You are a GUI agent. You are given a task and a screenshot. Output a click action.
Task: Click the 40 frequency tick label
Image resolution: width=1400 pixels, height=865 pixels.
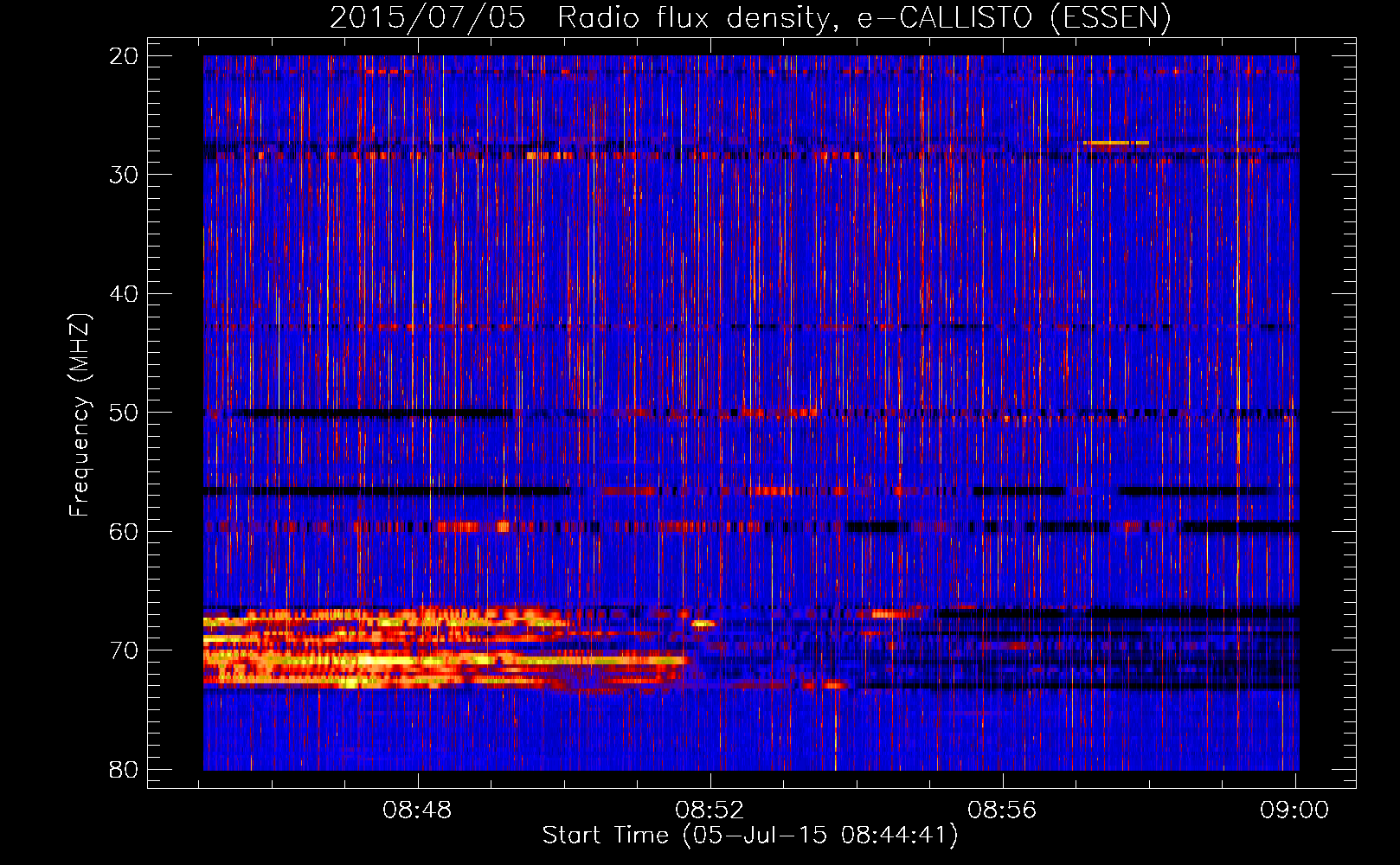coord(124,293)
